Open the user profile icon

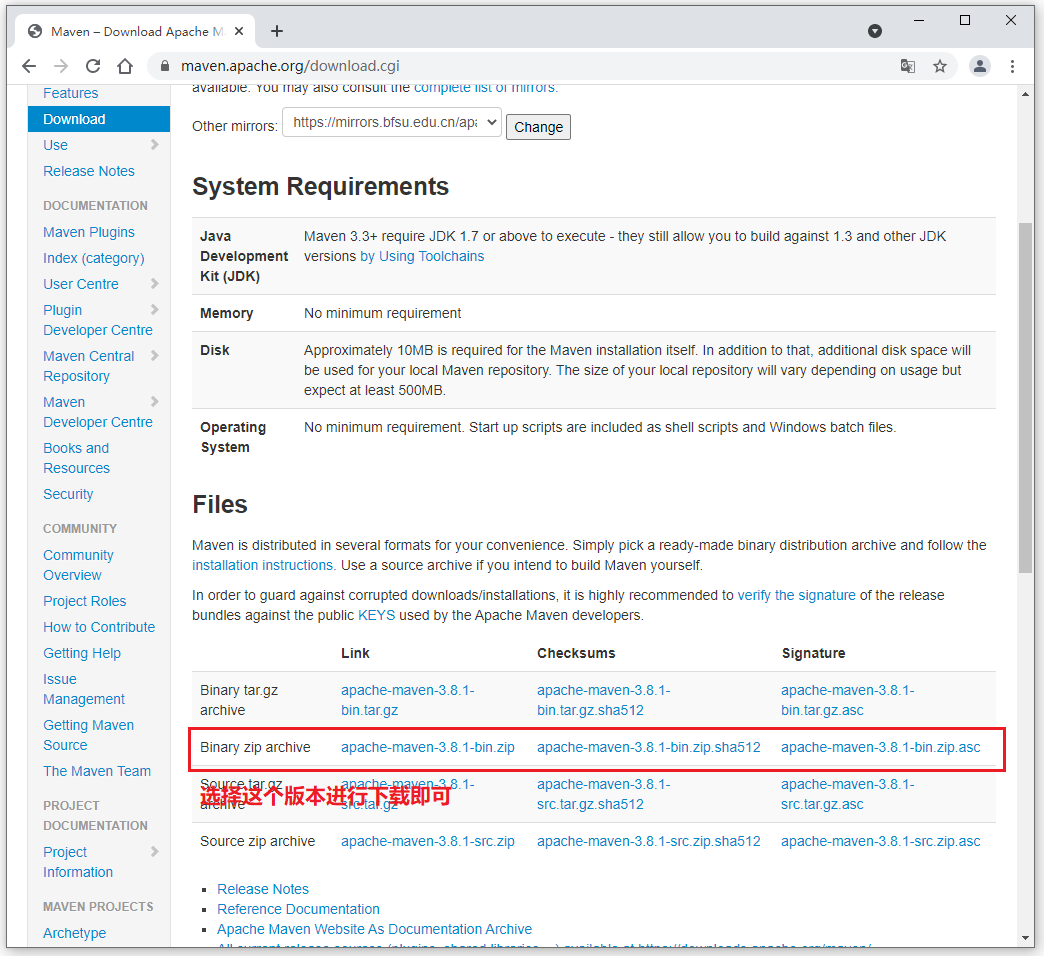coord(979,66)
